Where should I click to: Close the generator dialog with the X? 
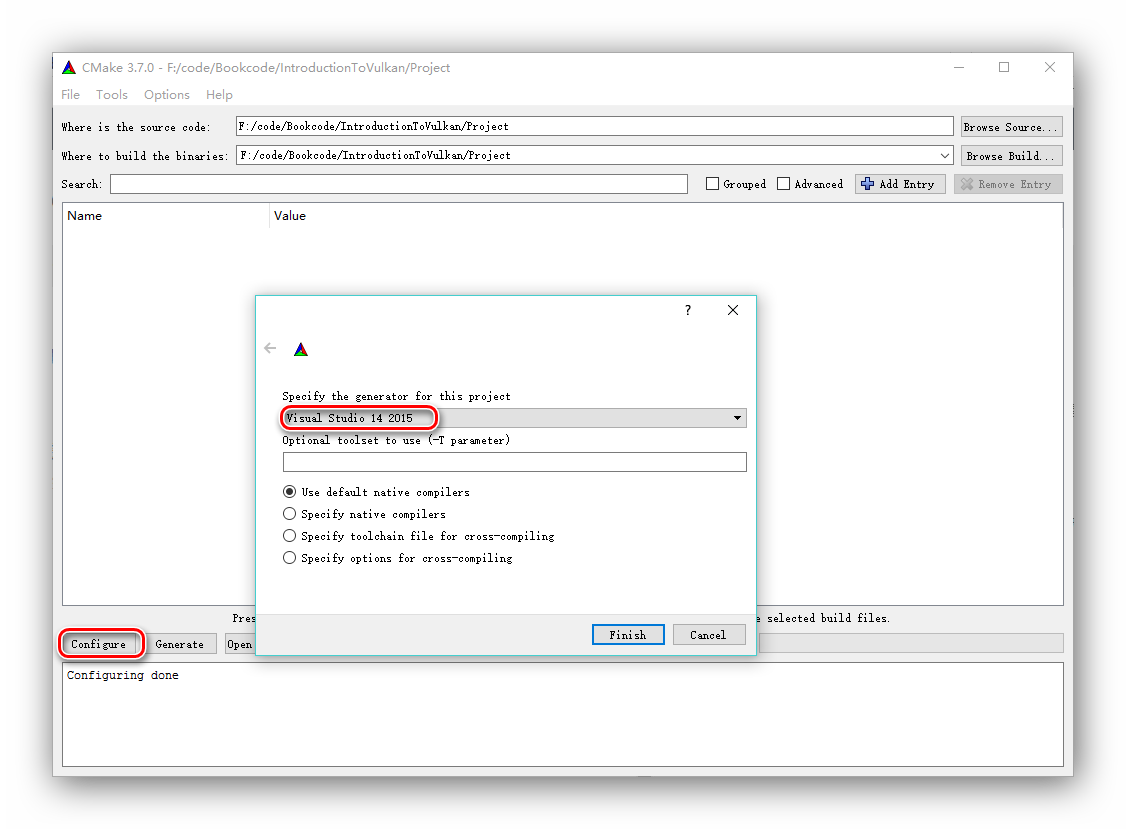[732, 310]
